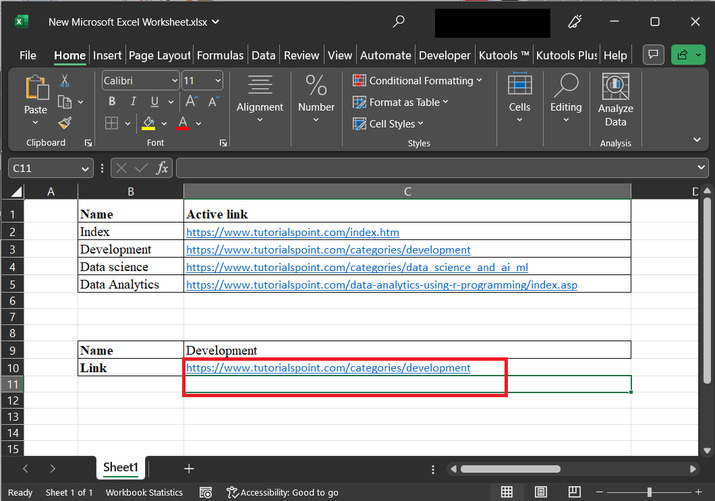This screenshot has width=715, height=501.
Task: Expand the Name Box dropdown arrow
Action: click(x=84, y=168)
